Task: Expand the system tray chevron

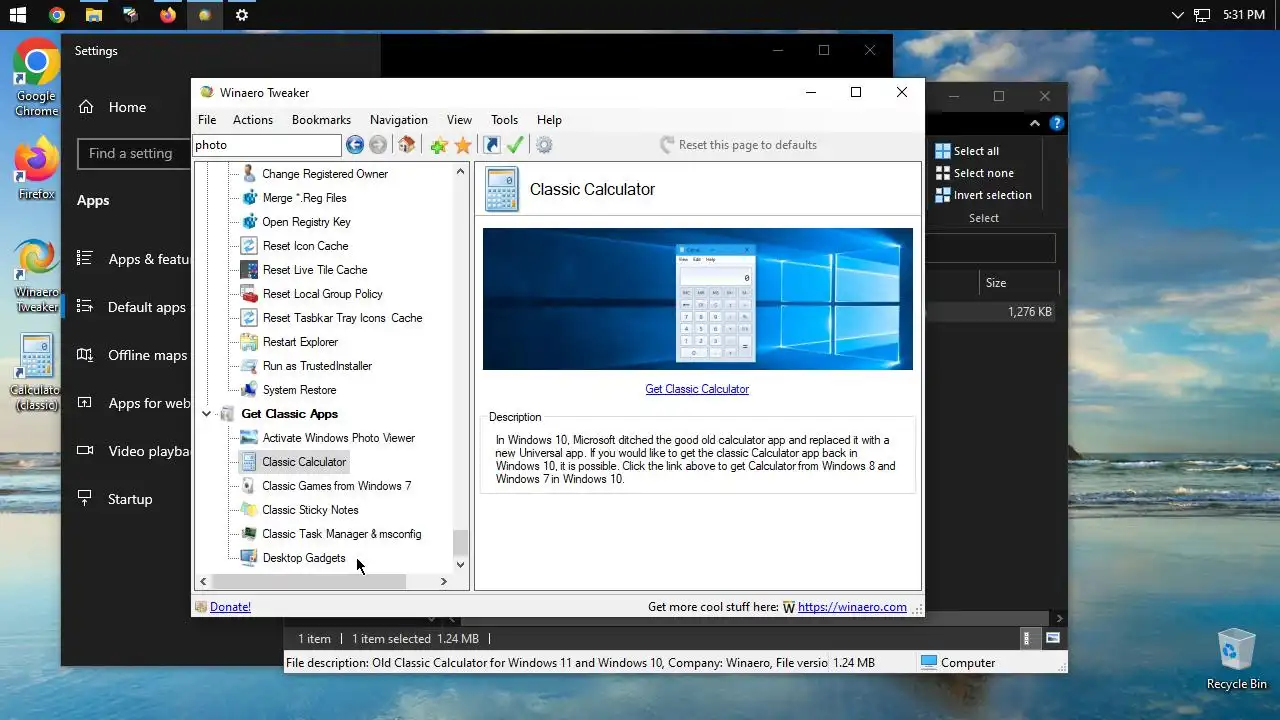Action: pos(1177,15)
